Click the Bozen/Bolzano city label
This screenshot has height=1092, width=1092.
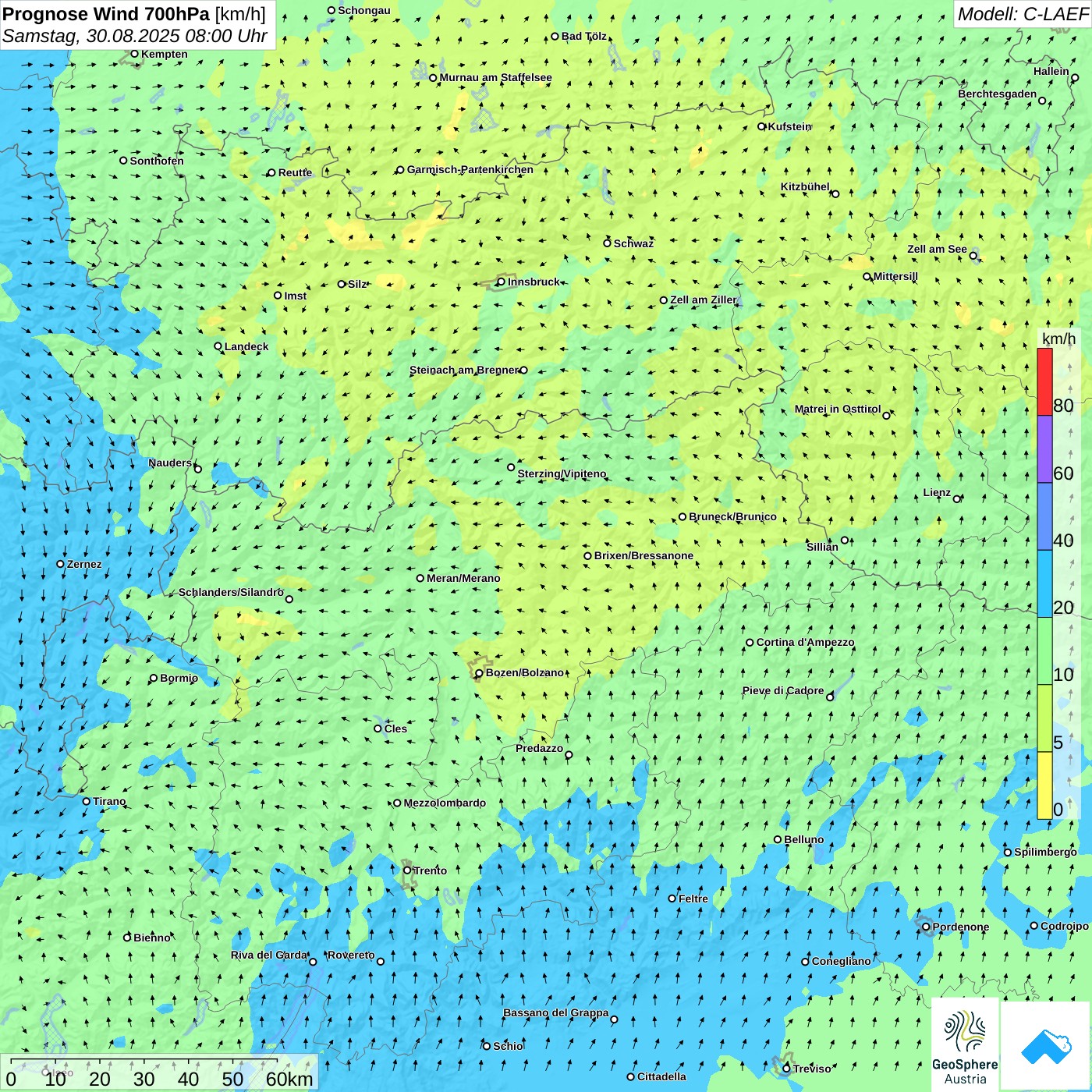coord(524,672)
